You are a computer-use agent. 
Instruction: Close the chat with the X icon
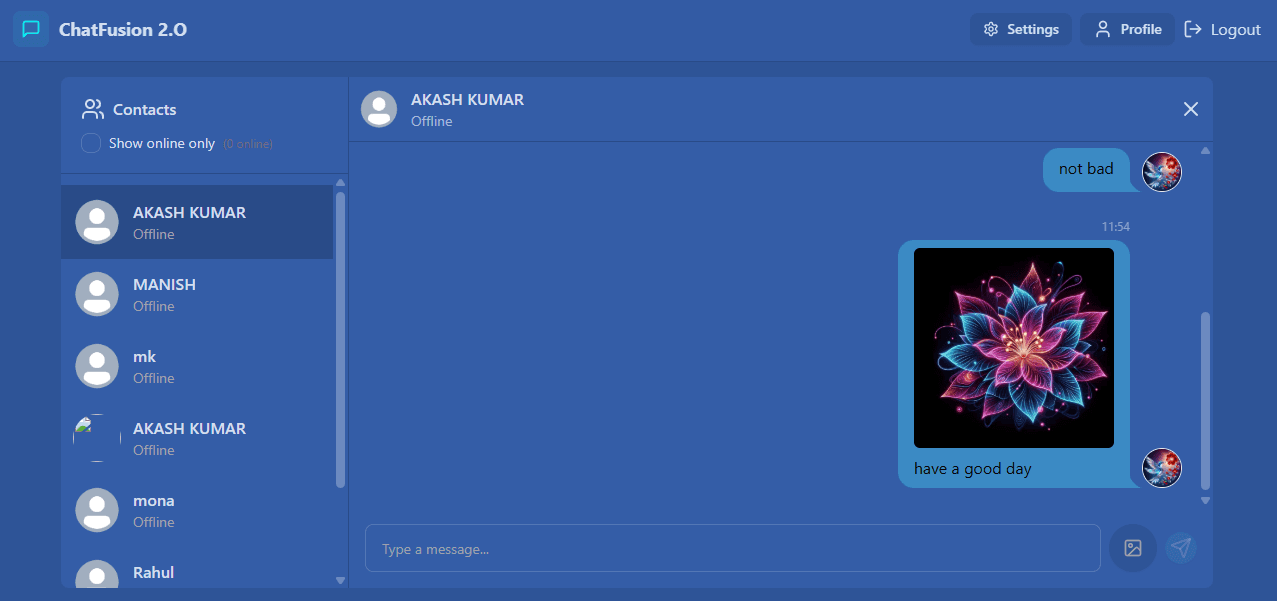1190,109
